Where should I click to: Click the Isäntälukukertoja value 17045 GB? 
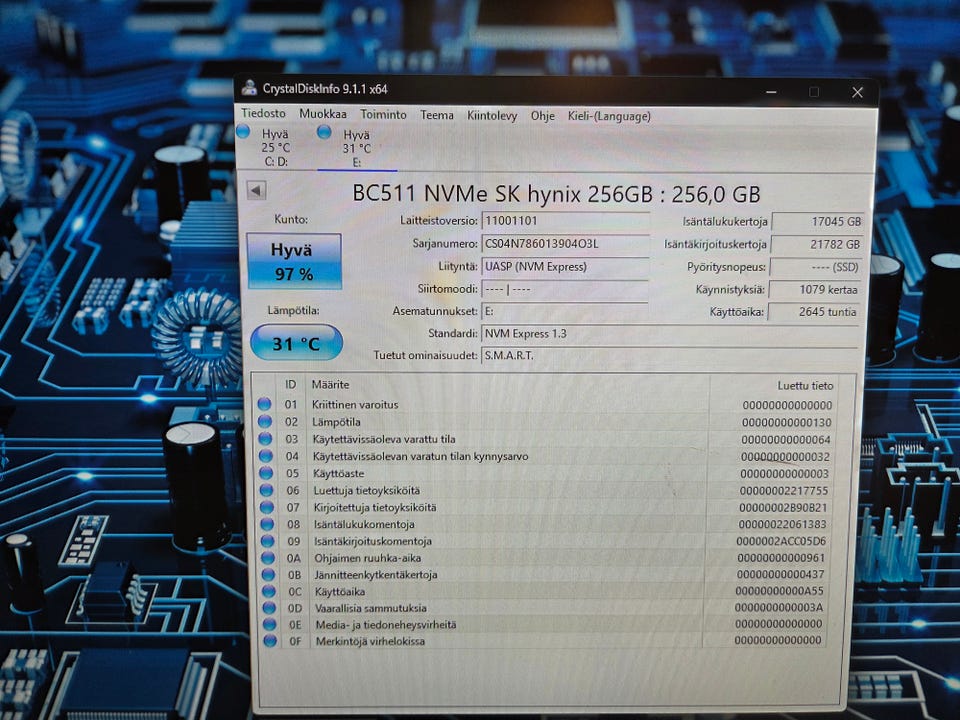click(x=818, y=222)
